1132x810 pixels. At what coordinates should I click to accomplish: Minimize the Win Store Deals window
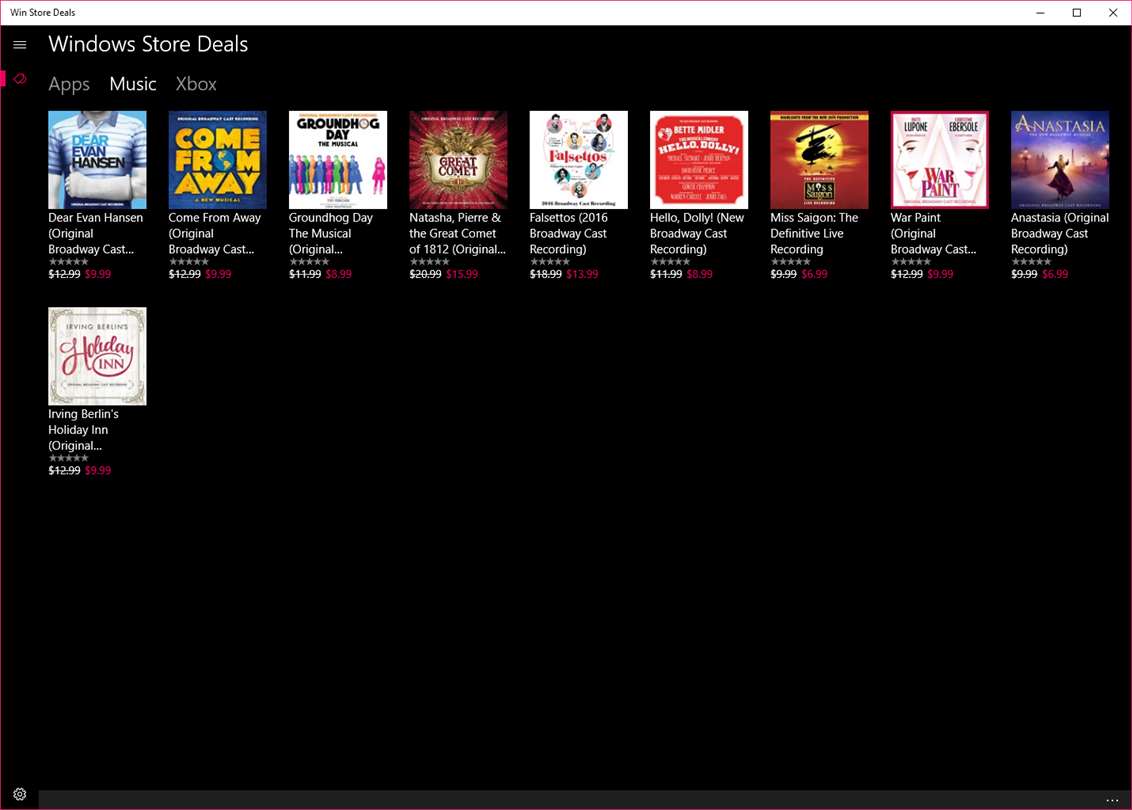1040,12
